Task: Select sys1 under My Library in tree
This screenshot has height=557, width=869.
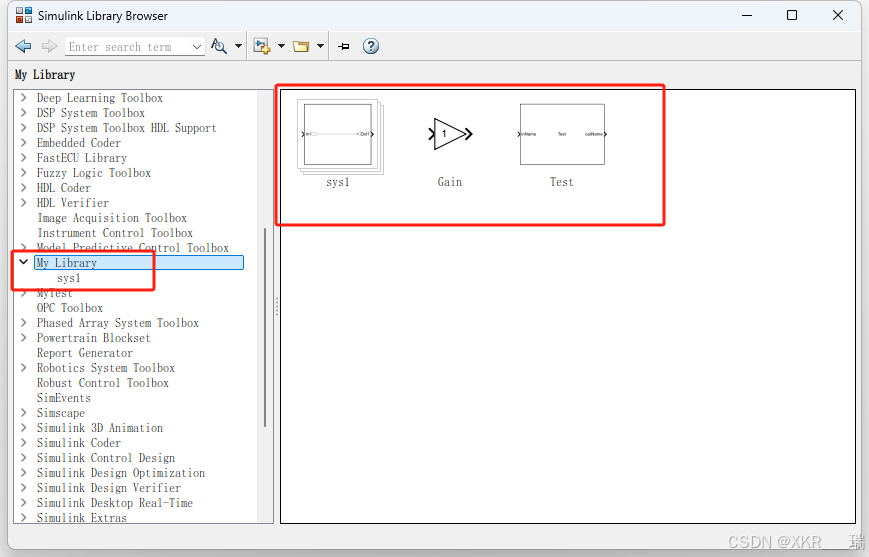Action: click(69, 278)
